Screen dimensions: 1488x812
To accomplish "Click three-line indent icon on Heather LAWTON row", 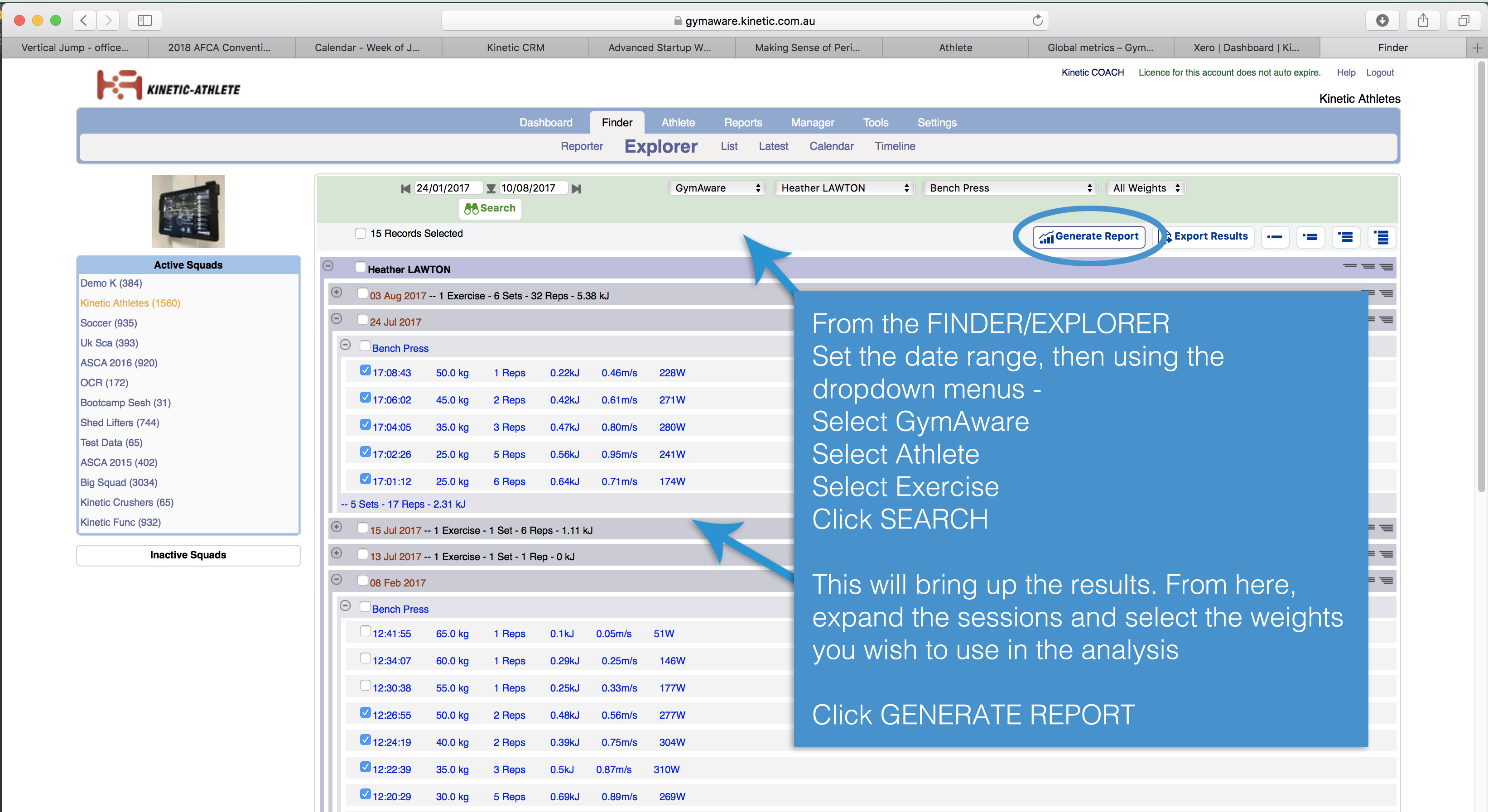I will point(1368,266).
